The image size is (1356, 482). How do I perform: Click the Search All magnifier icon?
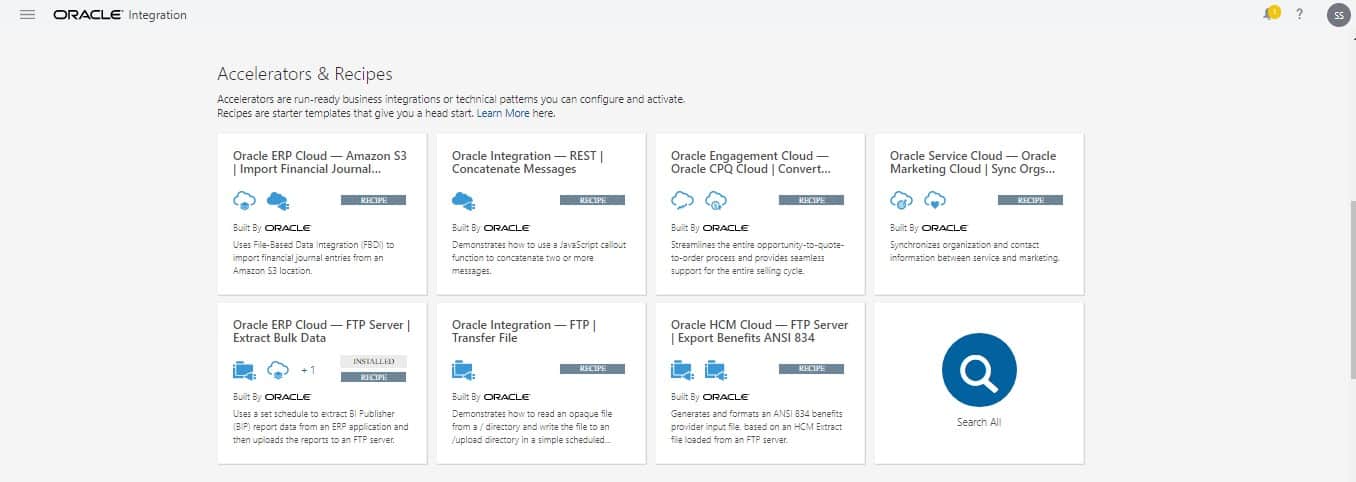click(x=978, y=370)
